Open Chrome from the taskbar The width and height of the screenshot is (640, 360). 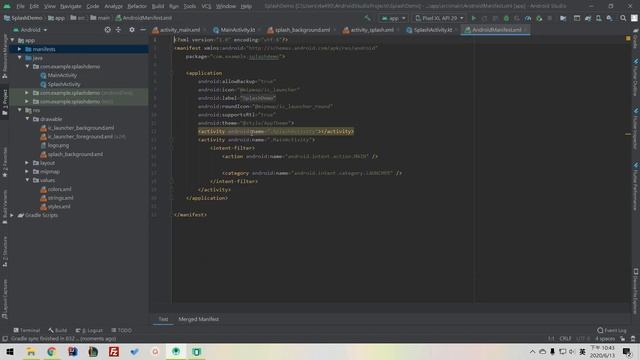click(x=51, y=351)
